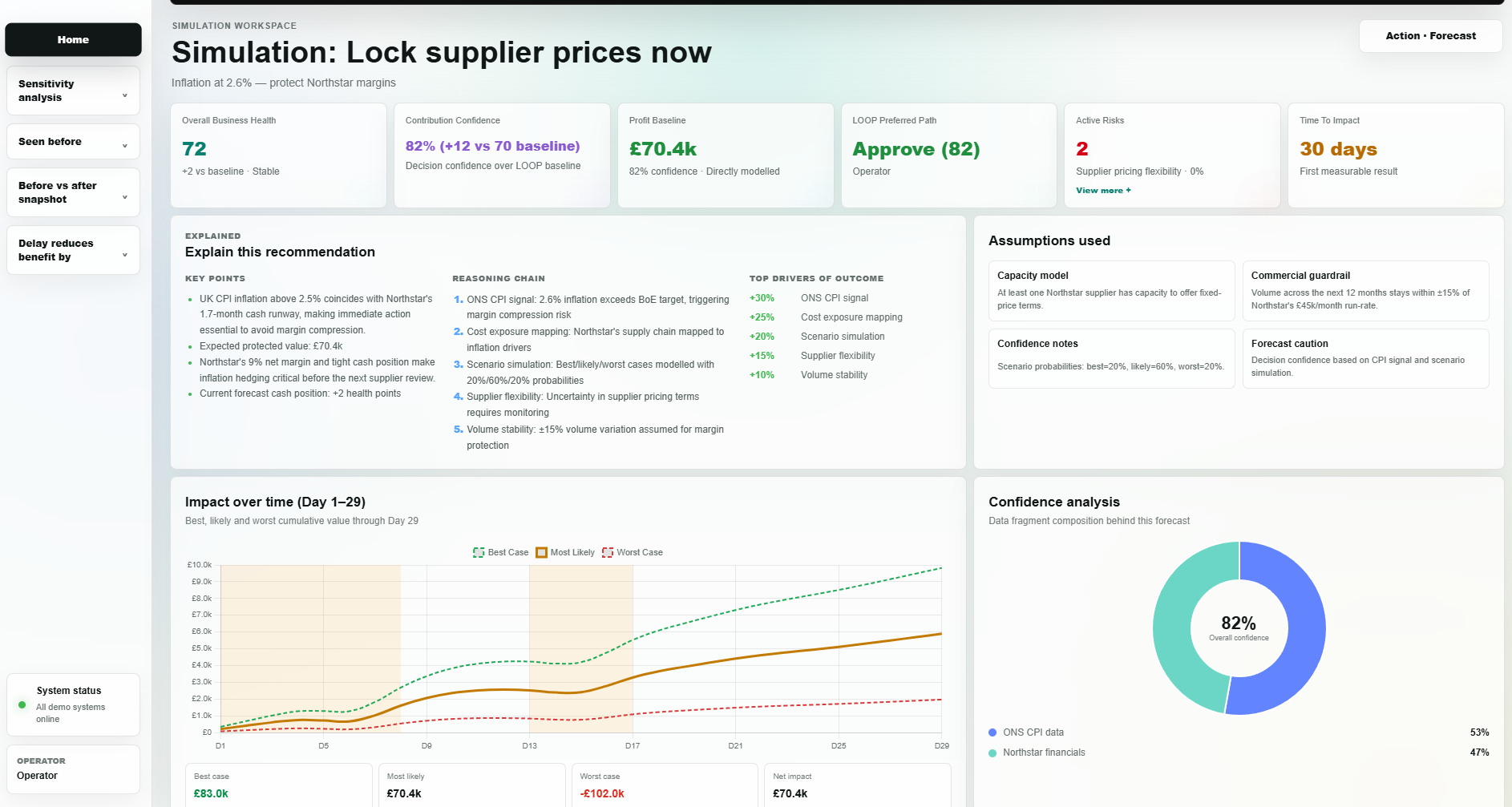Click the Northstar financials legend dot

(x=993, y=753)
